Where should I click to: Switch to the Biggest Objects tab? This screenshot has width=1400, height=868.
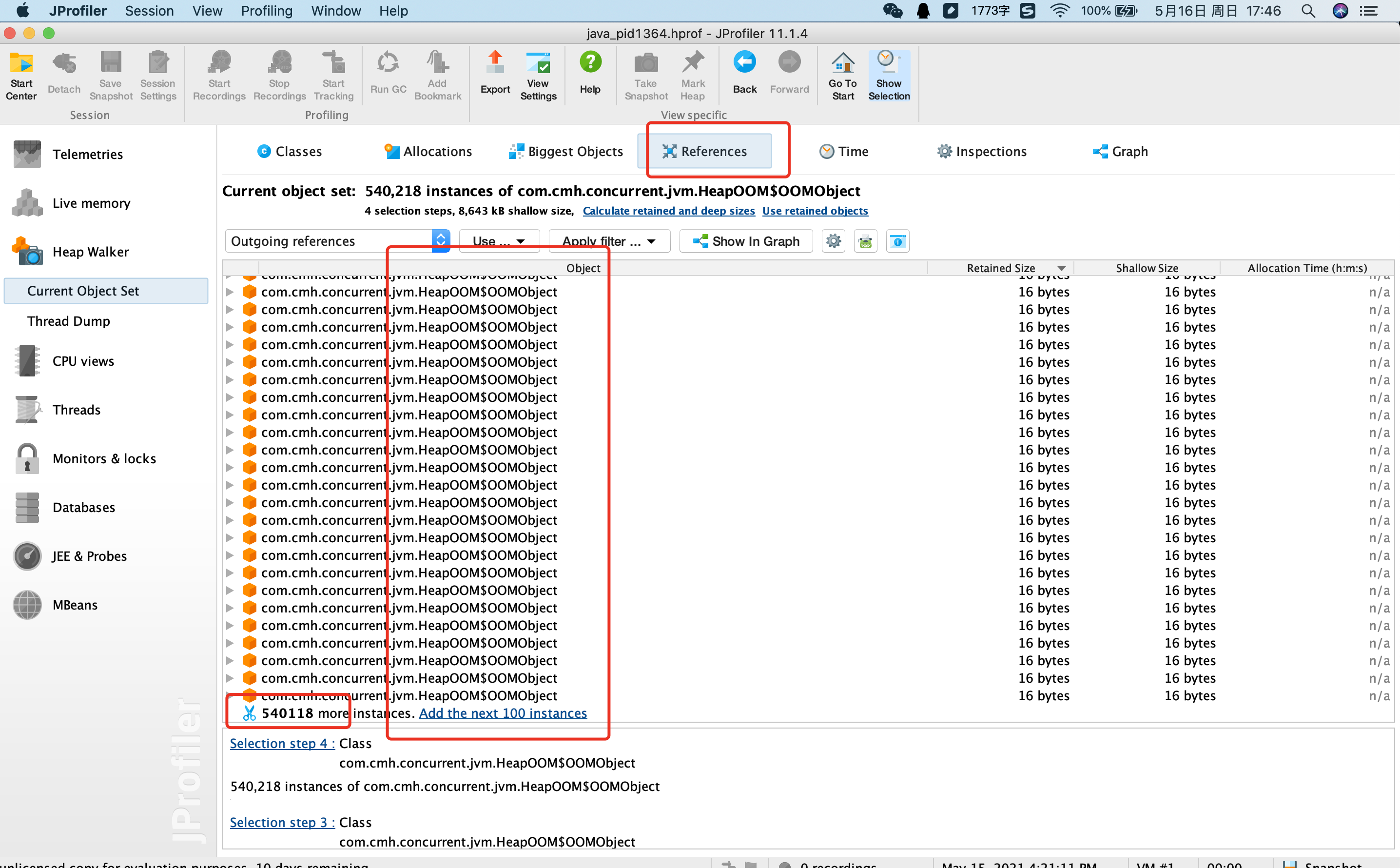click(x=566, y=152)
